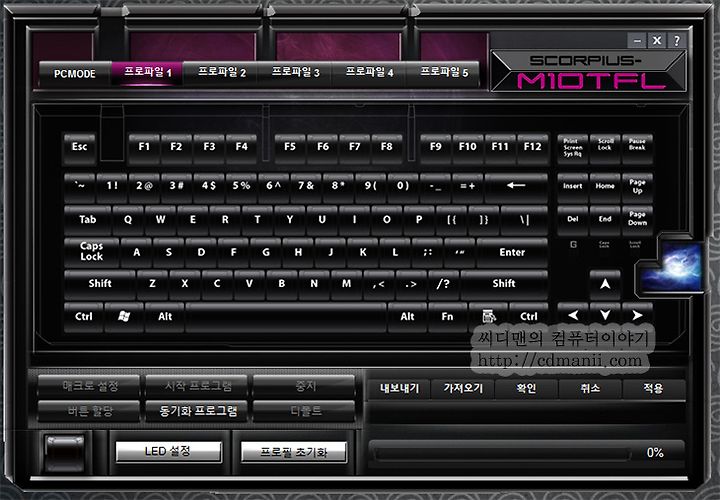The height and width of the screenshot is (500, 720).
Task: Select the F5 key
Action: click(x=290, y=147)
